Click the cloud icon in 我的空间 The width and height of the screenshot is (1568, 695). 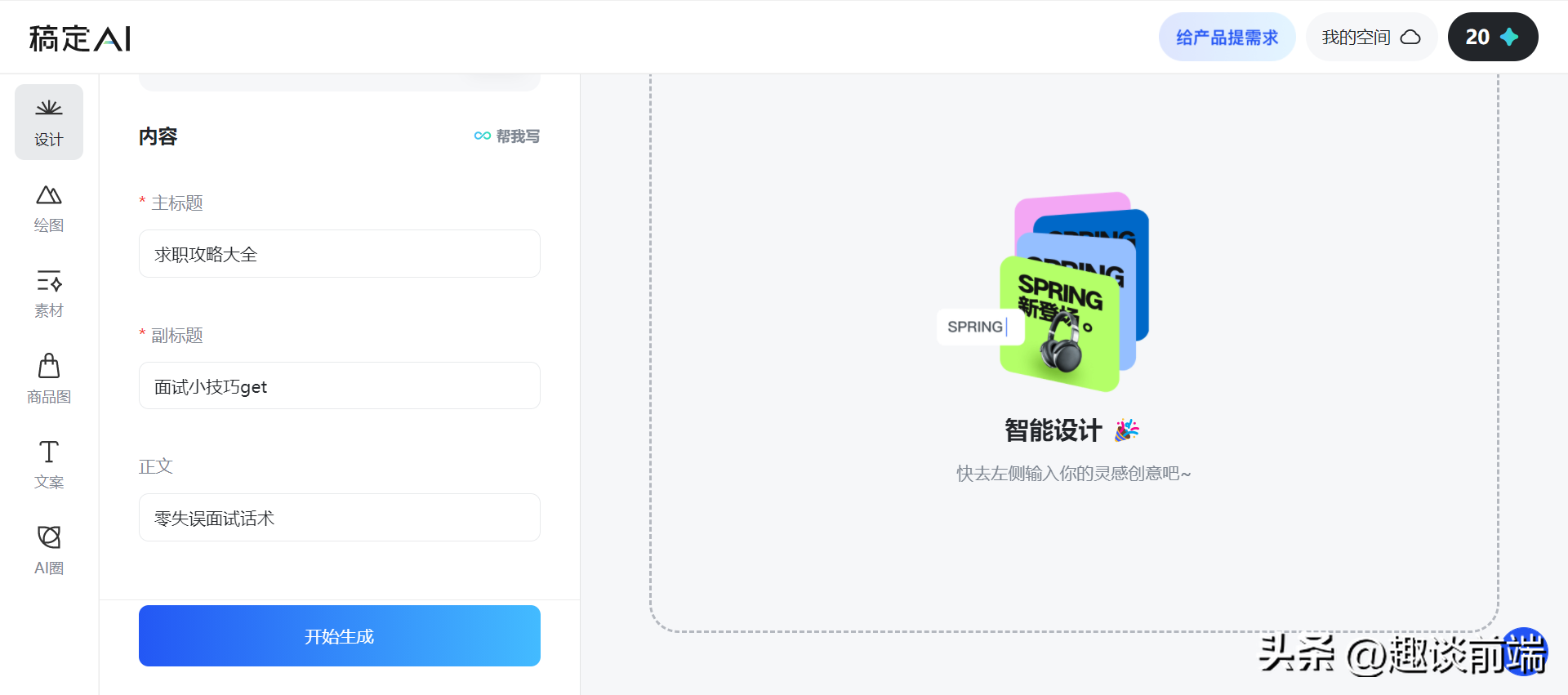[x=1410, y=38]
